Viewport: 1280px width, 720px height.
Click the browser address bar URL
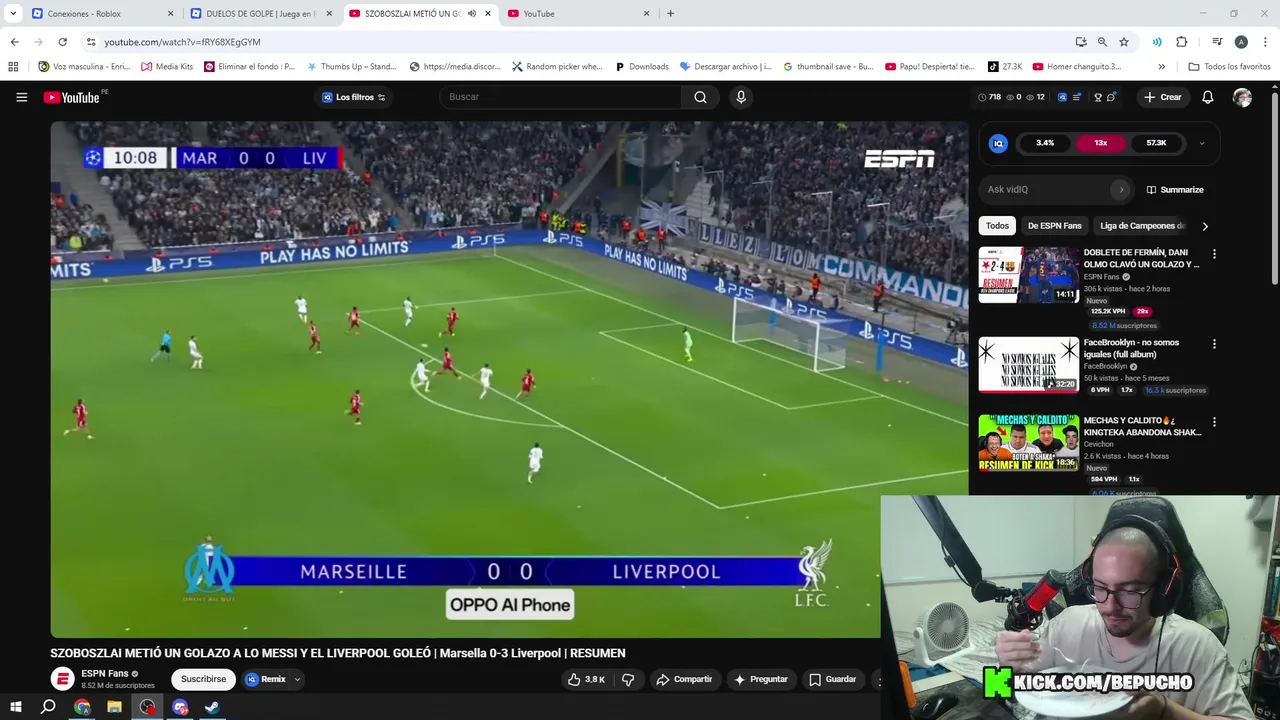click(182, 42)
